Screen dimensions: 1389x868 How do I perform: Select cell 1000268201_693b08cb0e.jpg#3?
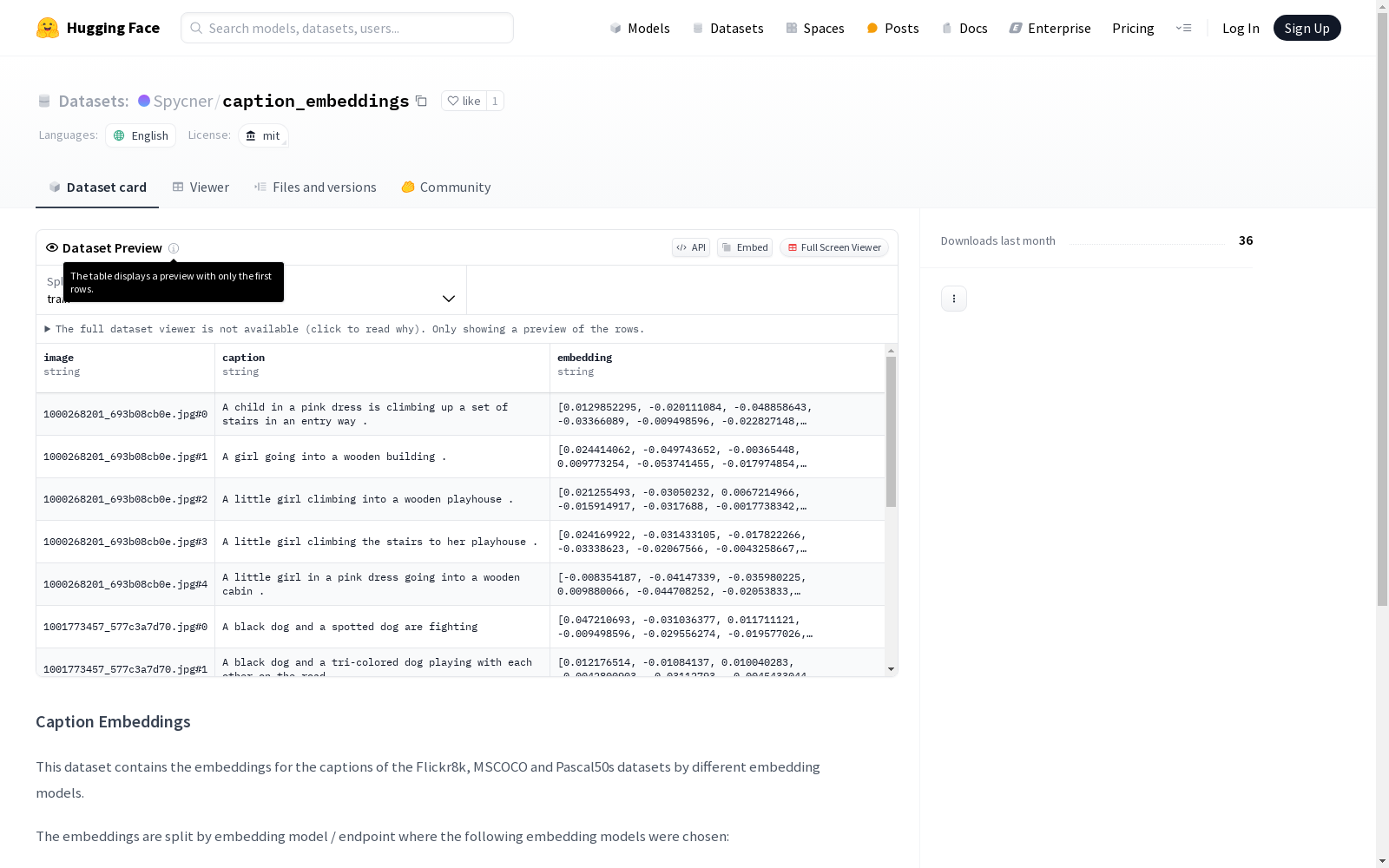[x=126, y=542]
